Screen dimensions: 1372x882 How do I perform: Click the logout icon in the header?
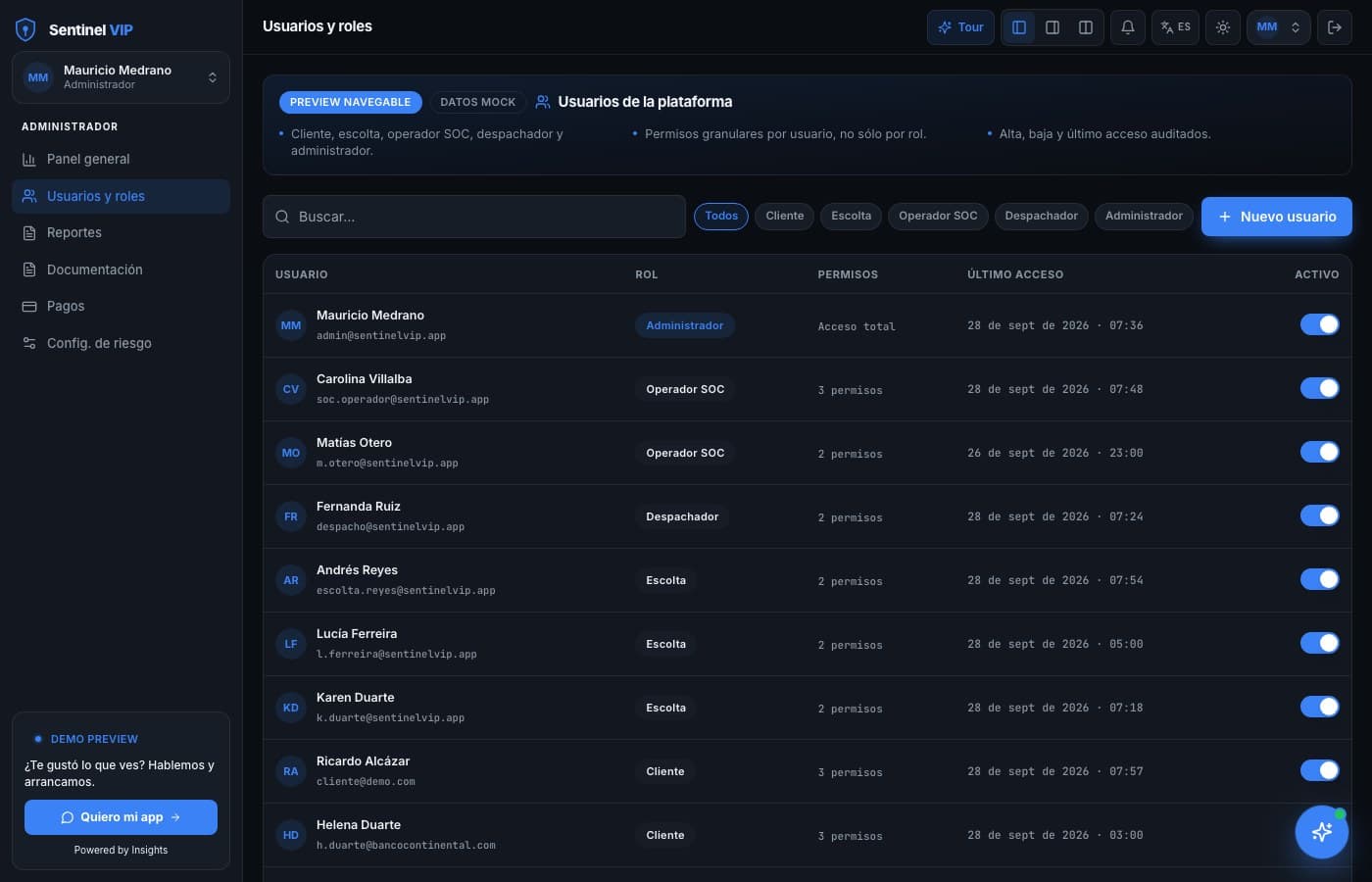pos(1335,27)
